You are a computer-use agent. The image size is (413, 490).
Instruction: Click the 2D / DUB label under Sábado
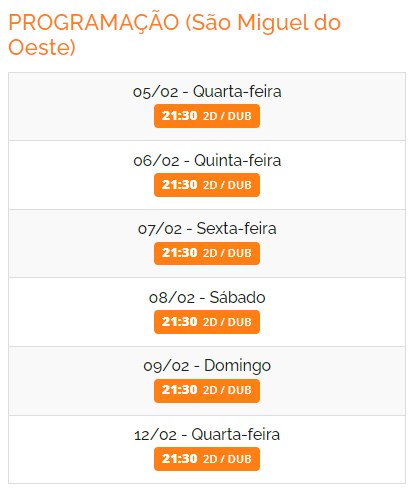click(227, 322)
